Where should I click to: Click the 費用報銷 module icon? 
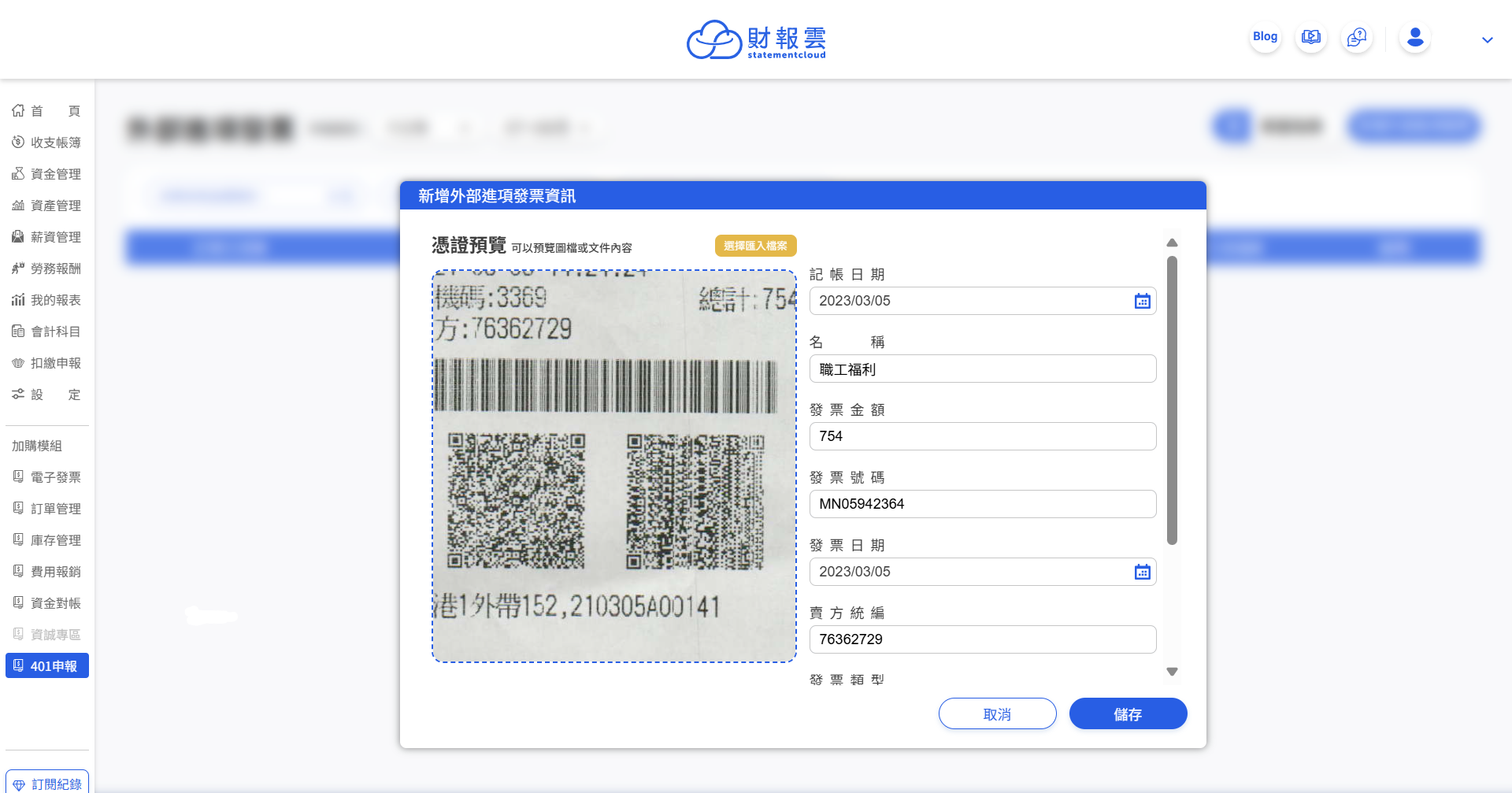18,571
